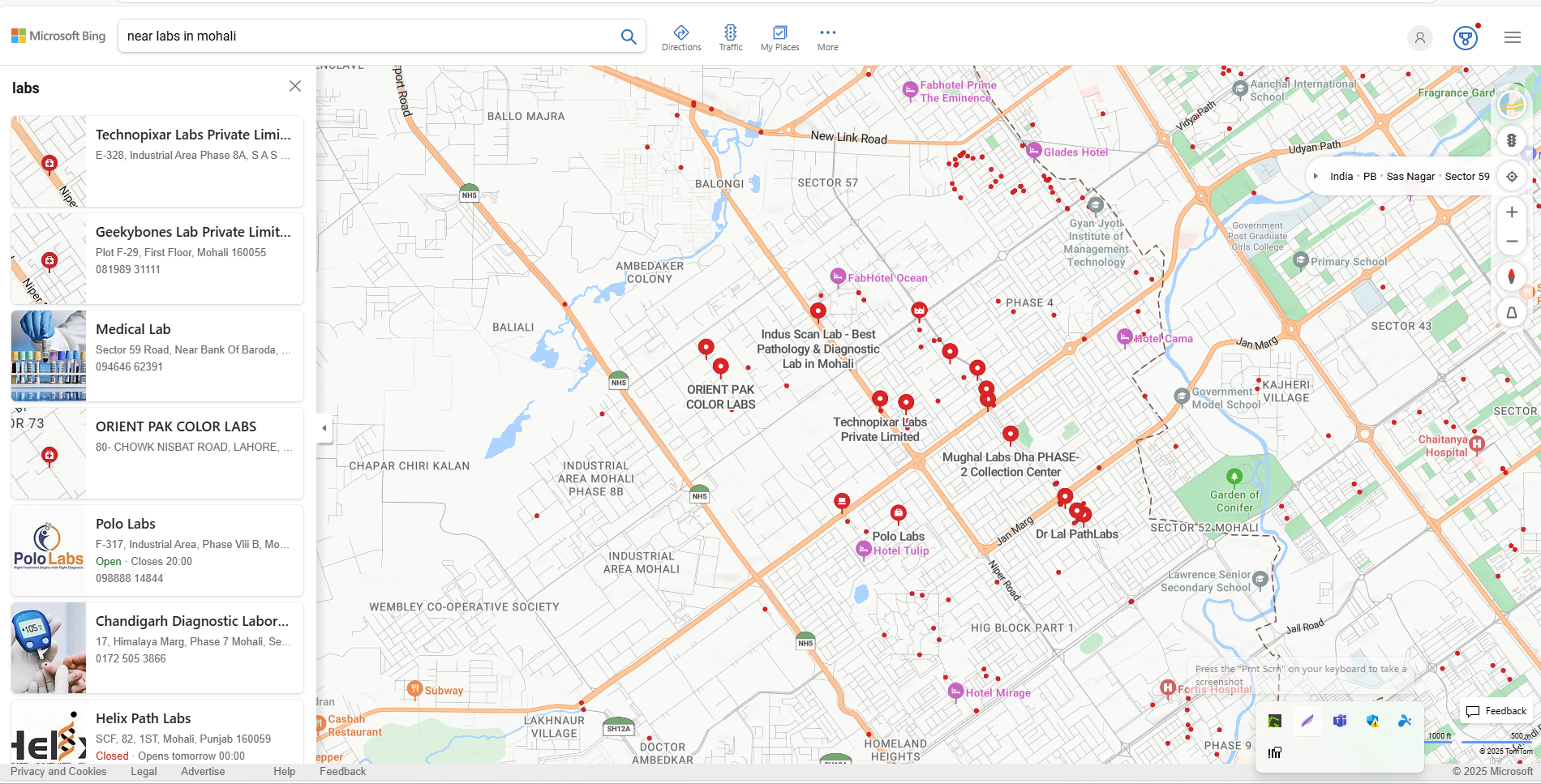
Task: Click the search magnifier icon
Action: pos(629,36)
